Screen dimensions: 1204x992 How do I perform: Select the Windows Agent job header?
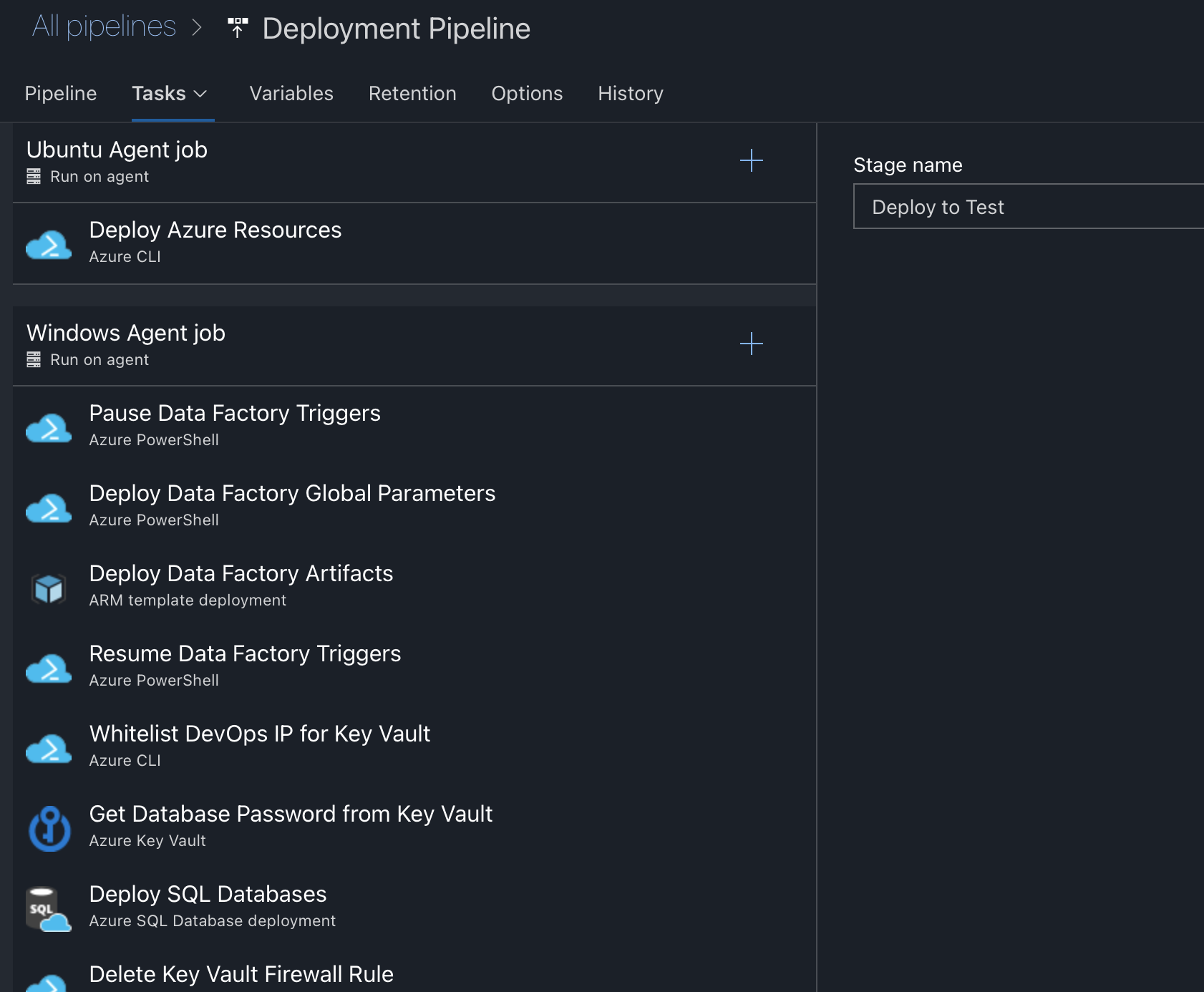pyautogui.click(x=414, y=346)
